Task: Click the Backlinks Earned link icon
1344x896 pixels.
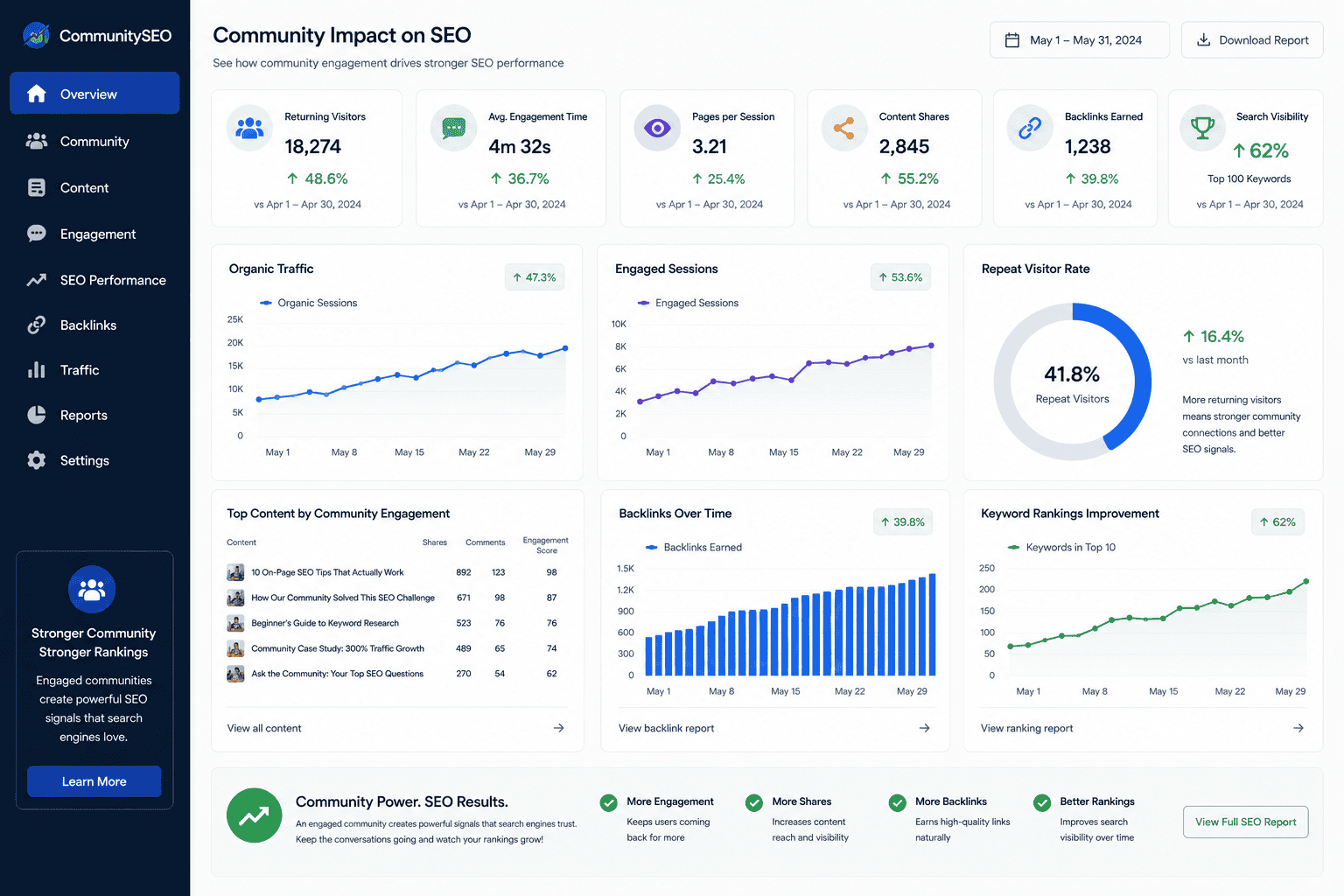Action: point(1030,128)
